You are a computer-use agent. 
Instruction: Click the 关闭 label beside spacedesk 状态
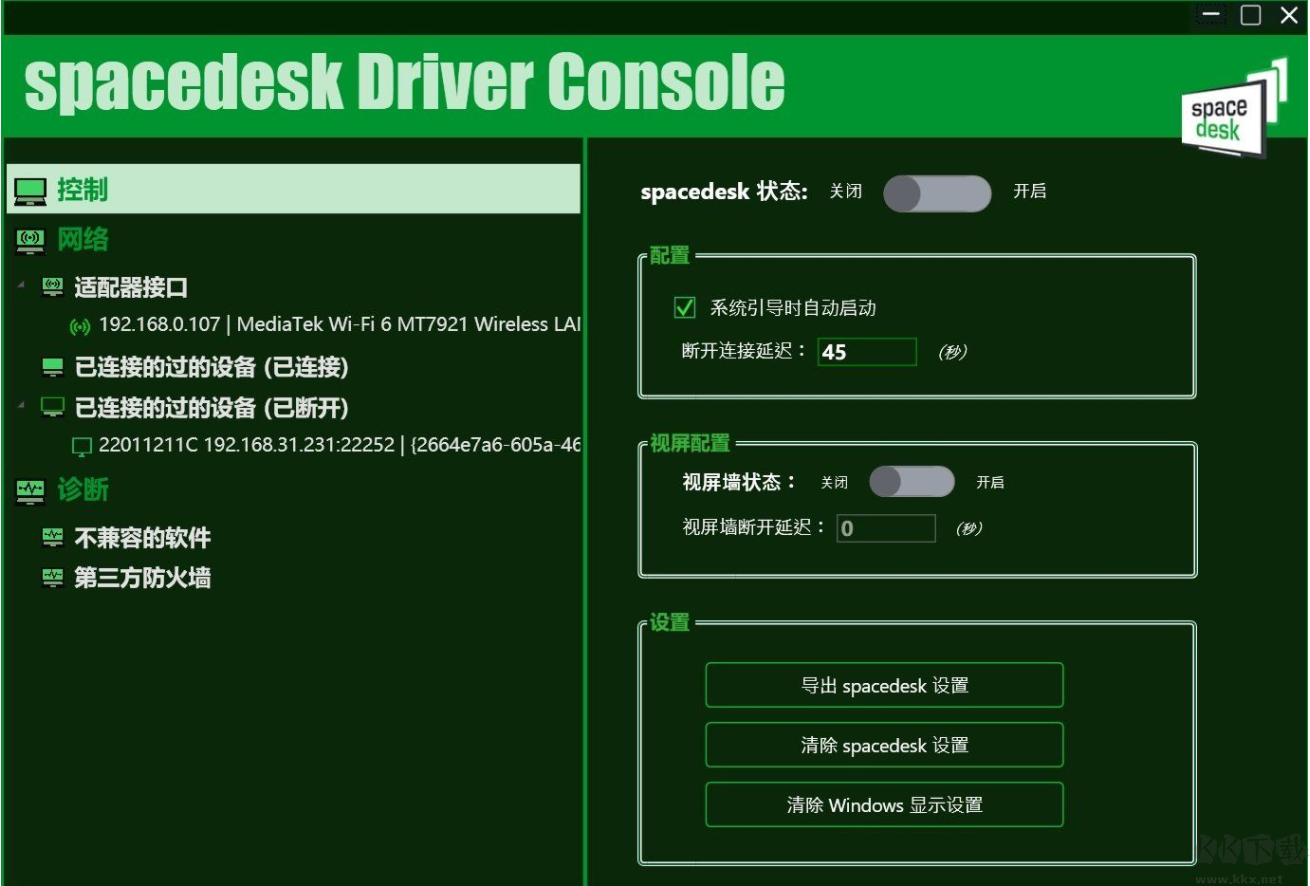(846, 191)
